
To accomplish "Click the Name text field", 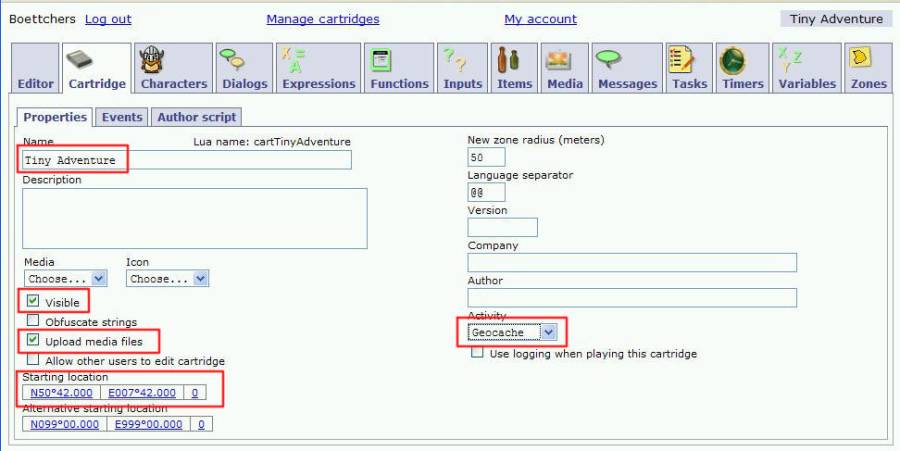I will [x=187, y=160].
